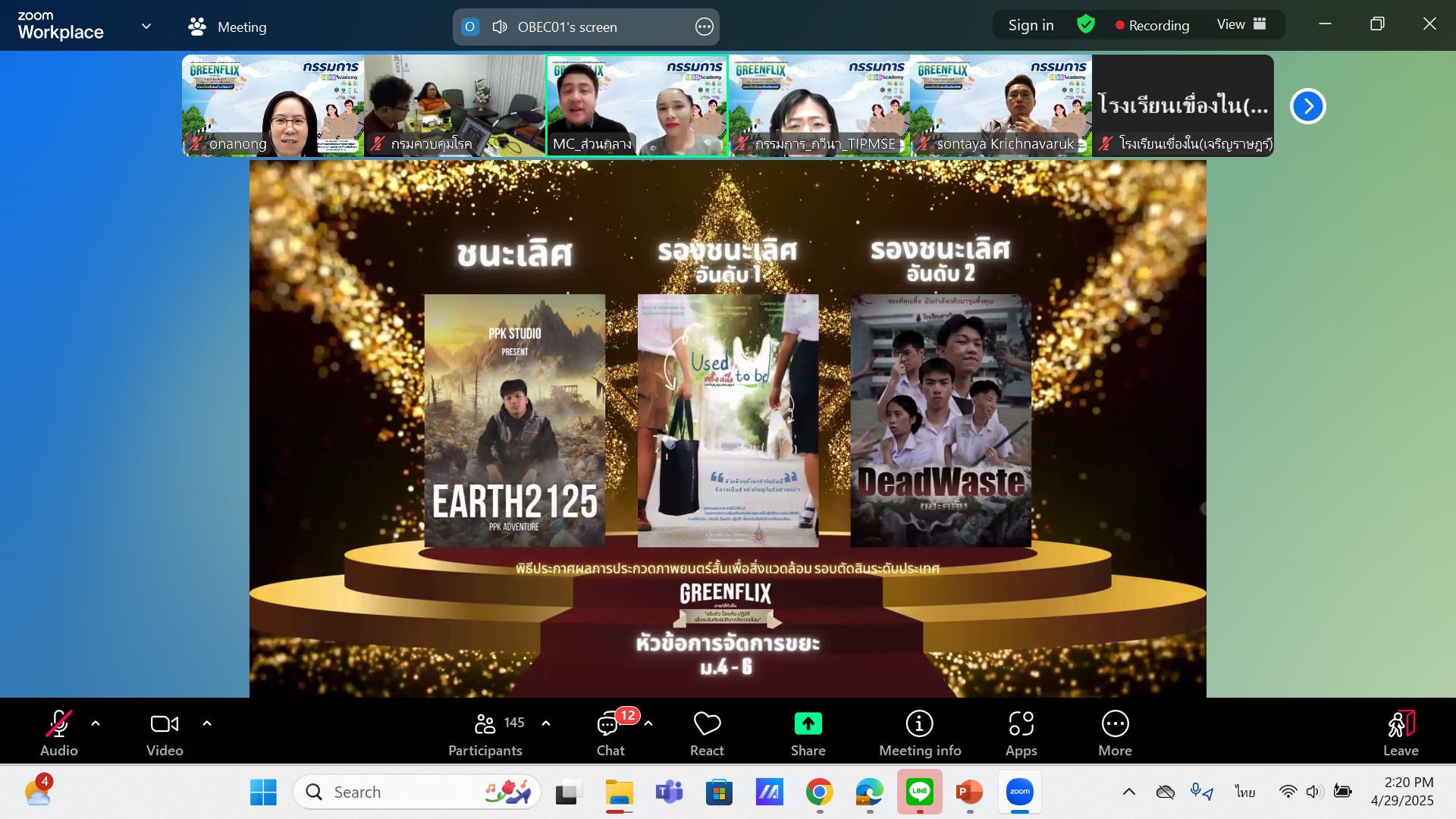This screenshot has width=1456, height=819.
Task: Open Microsoft Edge from the taskbar
Action: pos(870,792)
